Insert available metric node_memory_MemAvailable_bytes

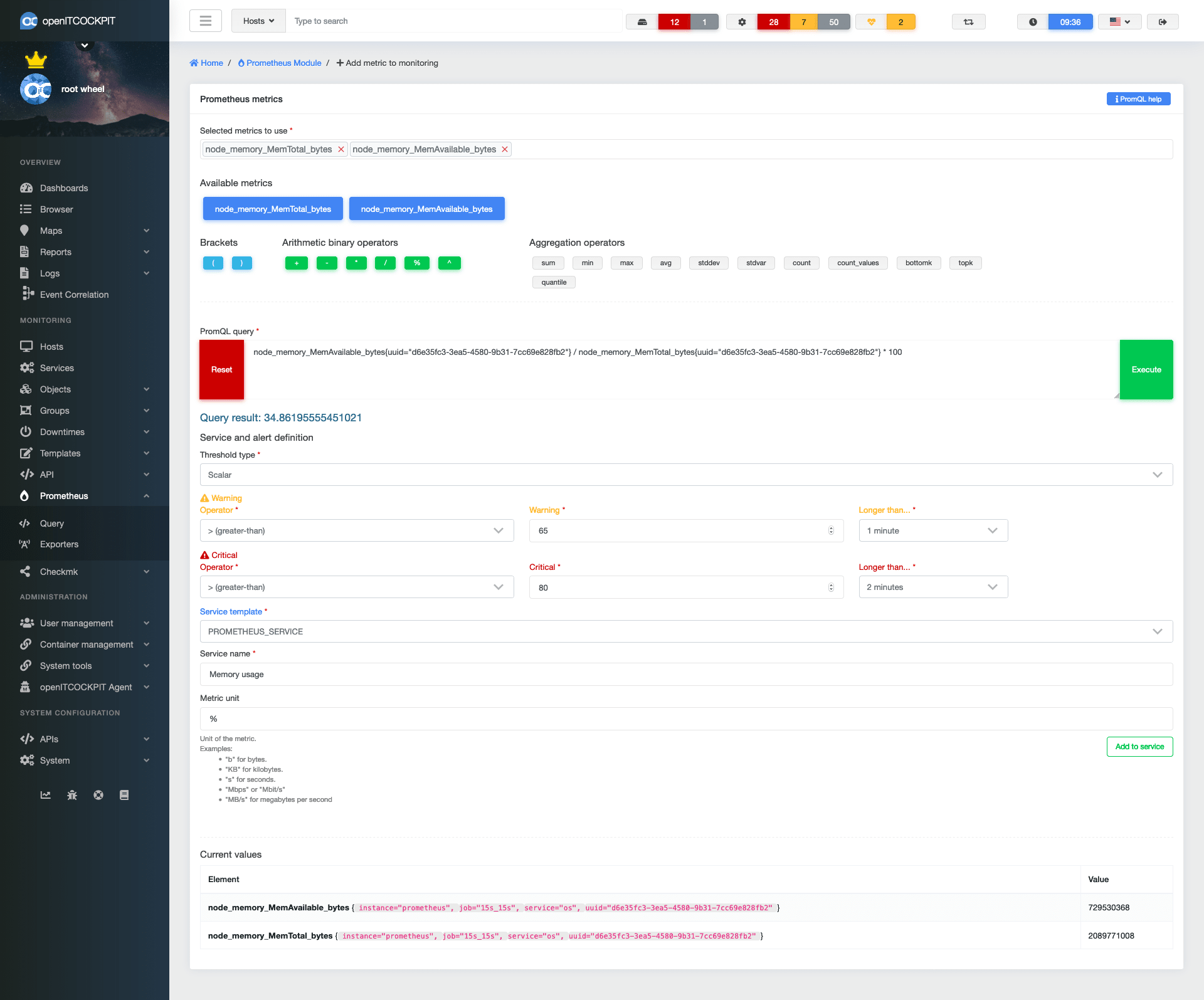tap(426, 209)
